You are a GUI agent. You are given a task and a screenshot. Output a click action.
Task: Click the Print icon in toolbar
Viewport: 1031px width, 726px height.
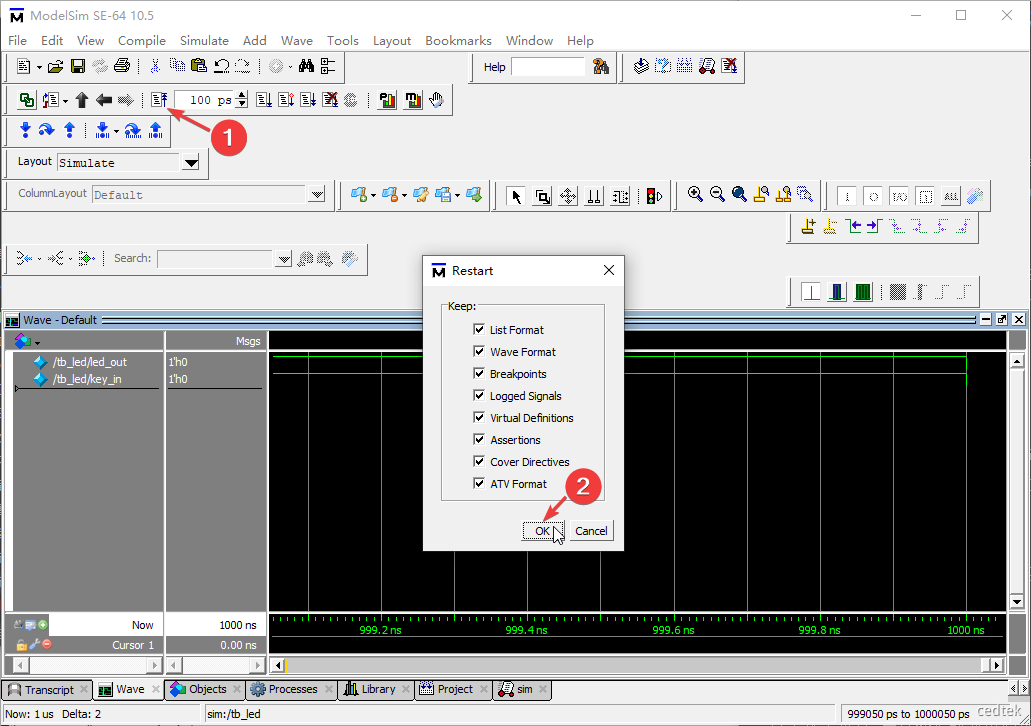(x=122, y=66)
